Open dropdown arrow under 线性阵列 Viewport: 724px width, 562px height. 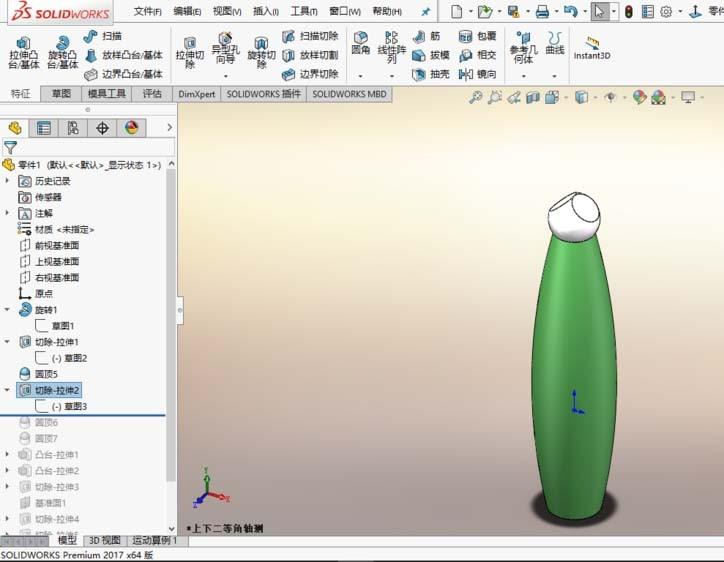tap(392, 76)
